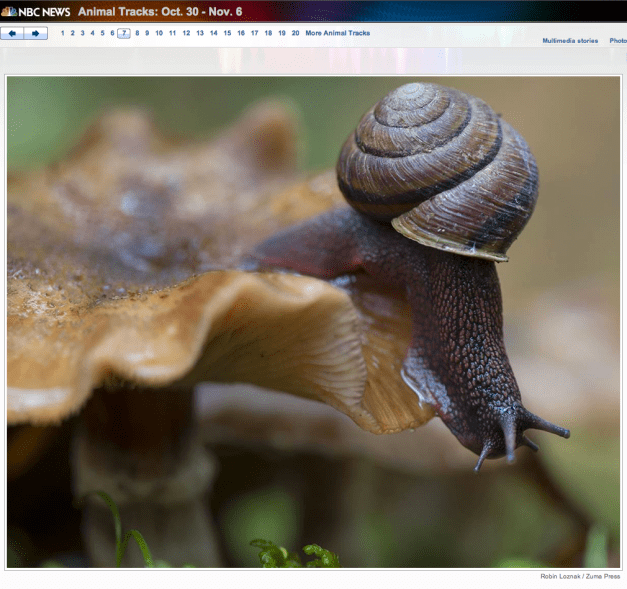View slide 18
The height and width of the screenshot is (589, 627).
[x=268, y=33]
